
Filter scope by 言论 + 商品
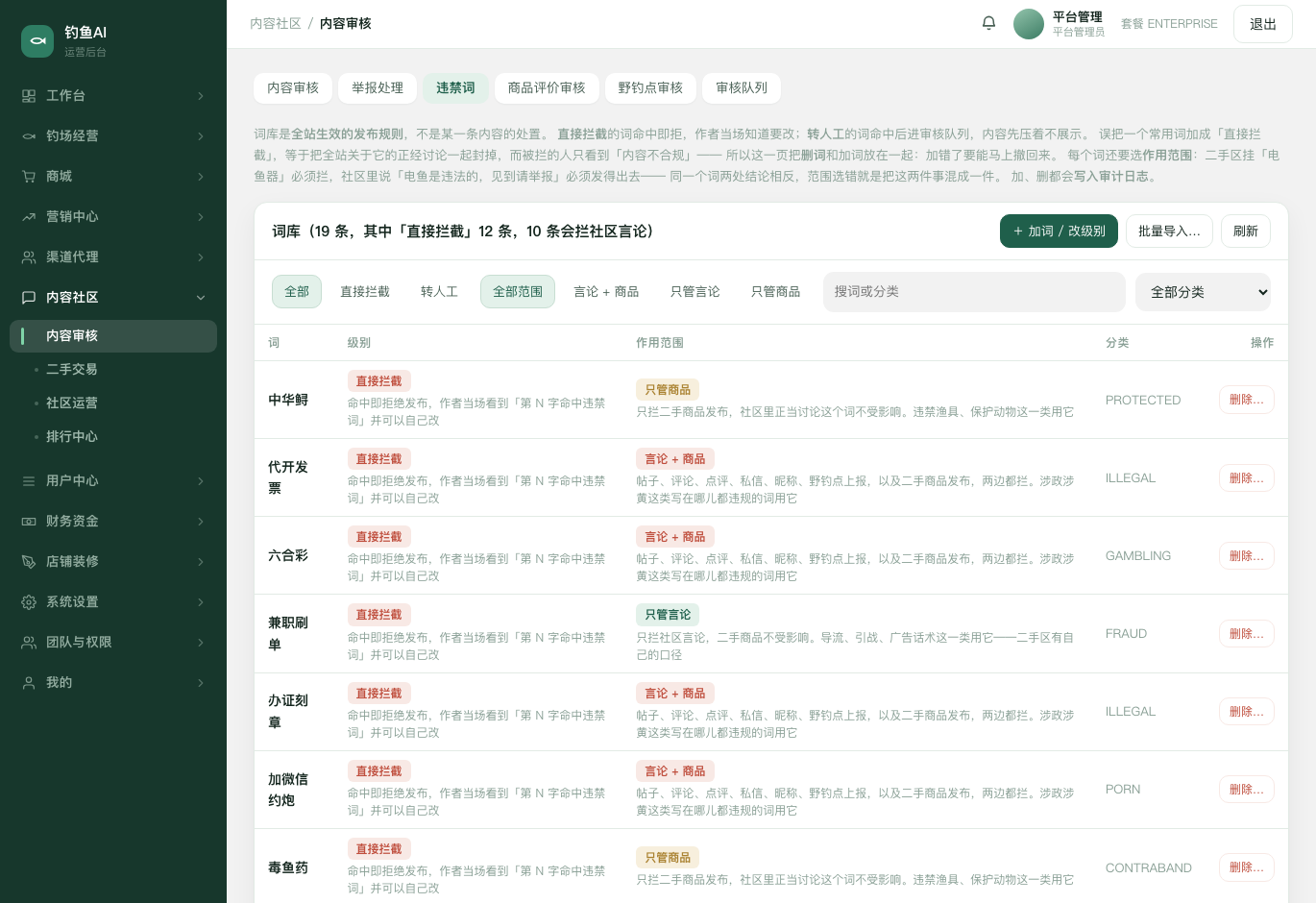606,292
